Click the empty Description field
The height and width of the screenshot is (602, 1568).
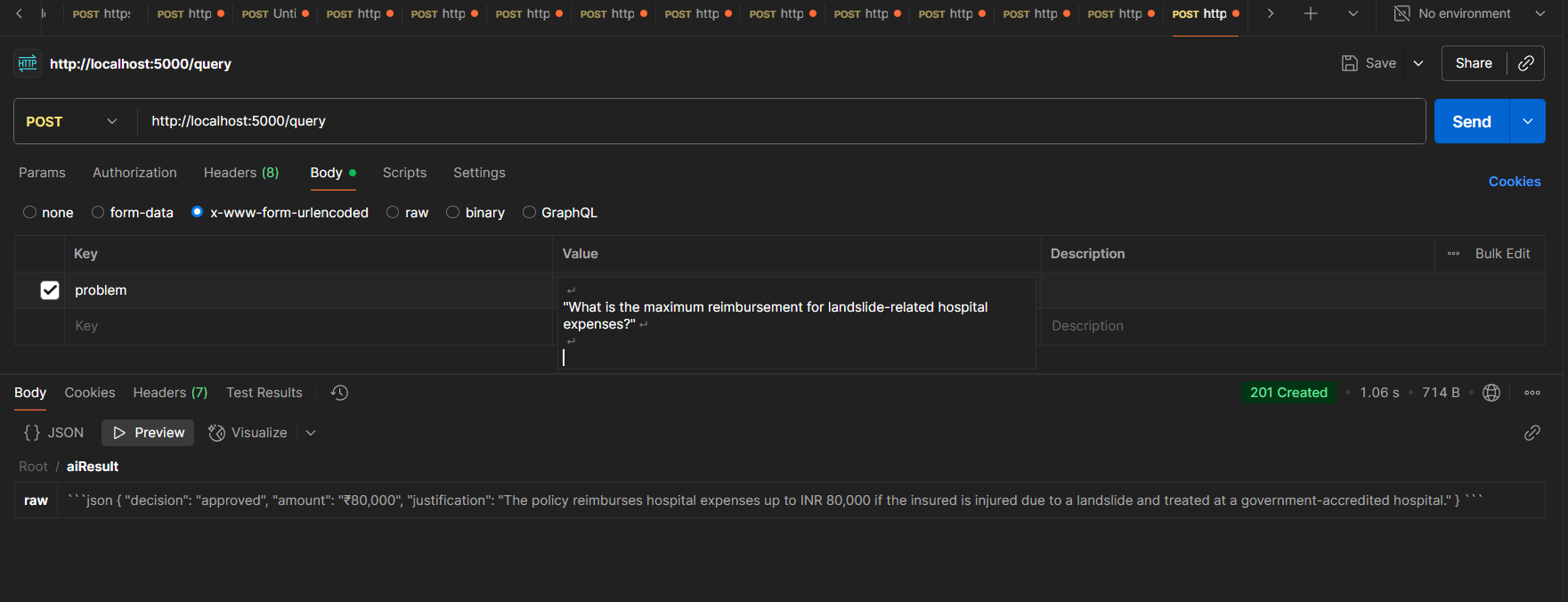1292,326
